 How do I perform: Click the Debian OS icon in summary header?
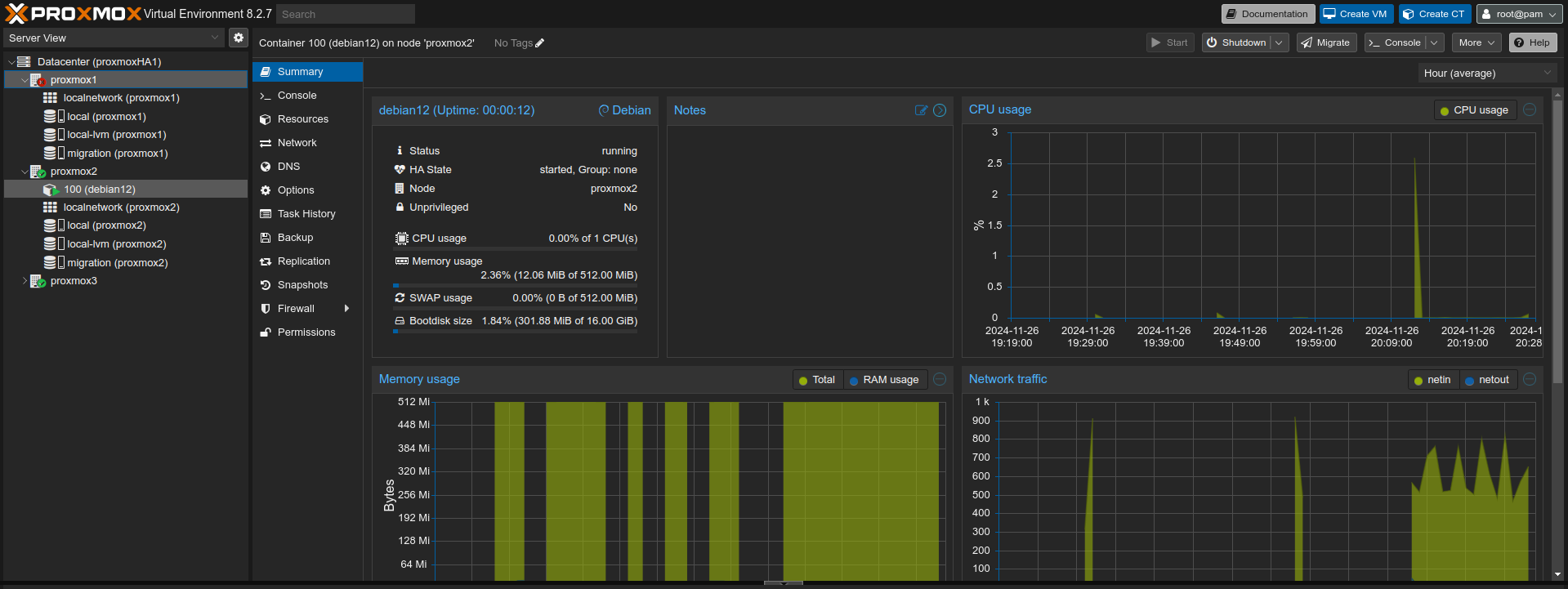(x=604, y=110)
